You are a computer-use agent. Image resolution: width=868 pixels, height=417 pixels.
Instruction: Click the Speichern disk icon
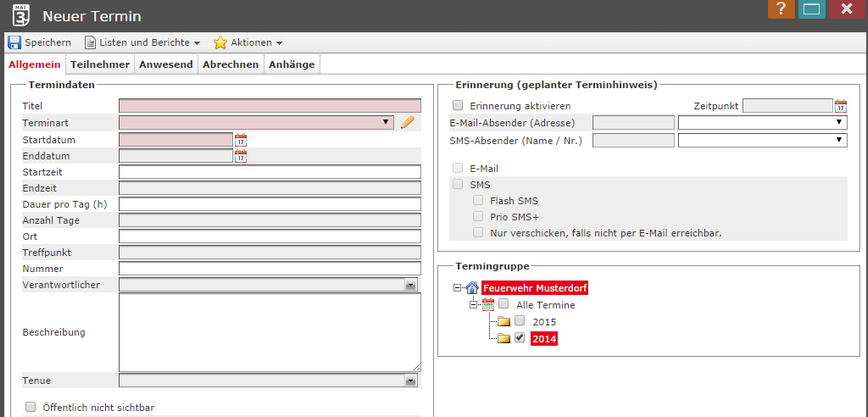[14, 43]
